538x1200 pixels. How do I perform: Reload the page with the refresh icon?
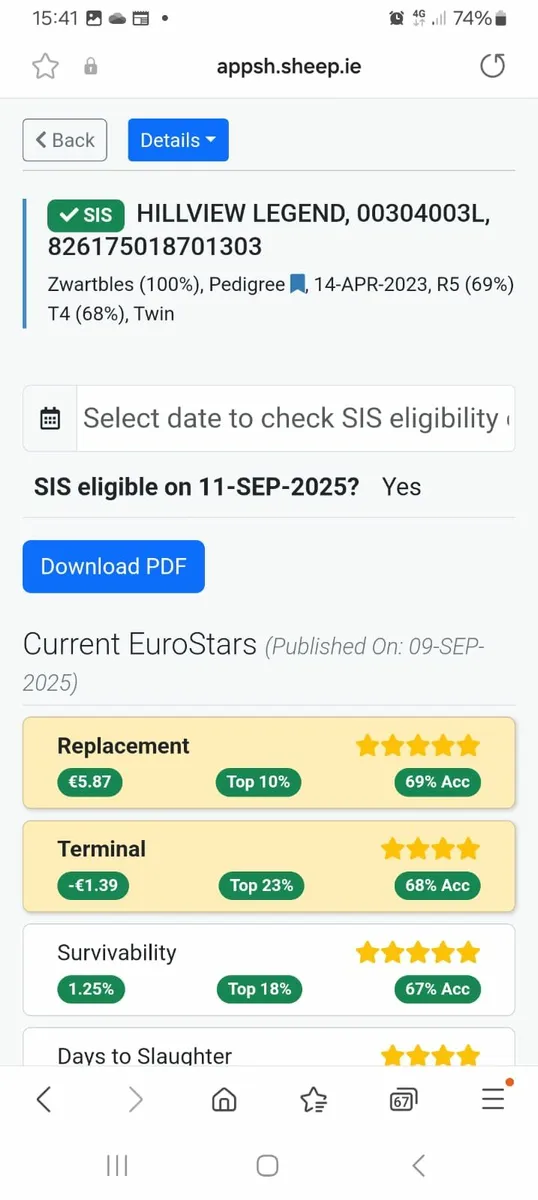click(x=493, y=67)
